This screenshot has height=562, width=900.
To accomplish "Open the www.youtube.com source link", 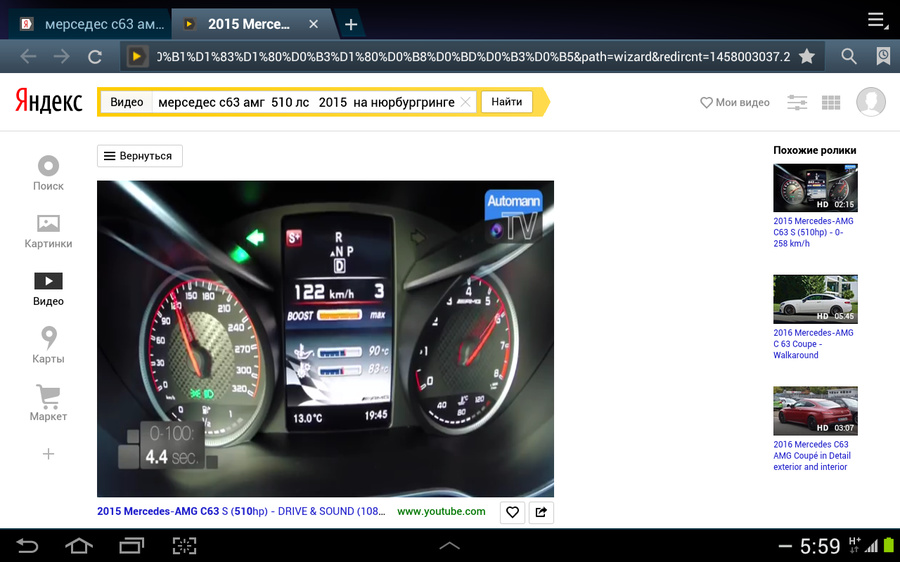I will 441,511.
